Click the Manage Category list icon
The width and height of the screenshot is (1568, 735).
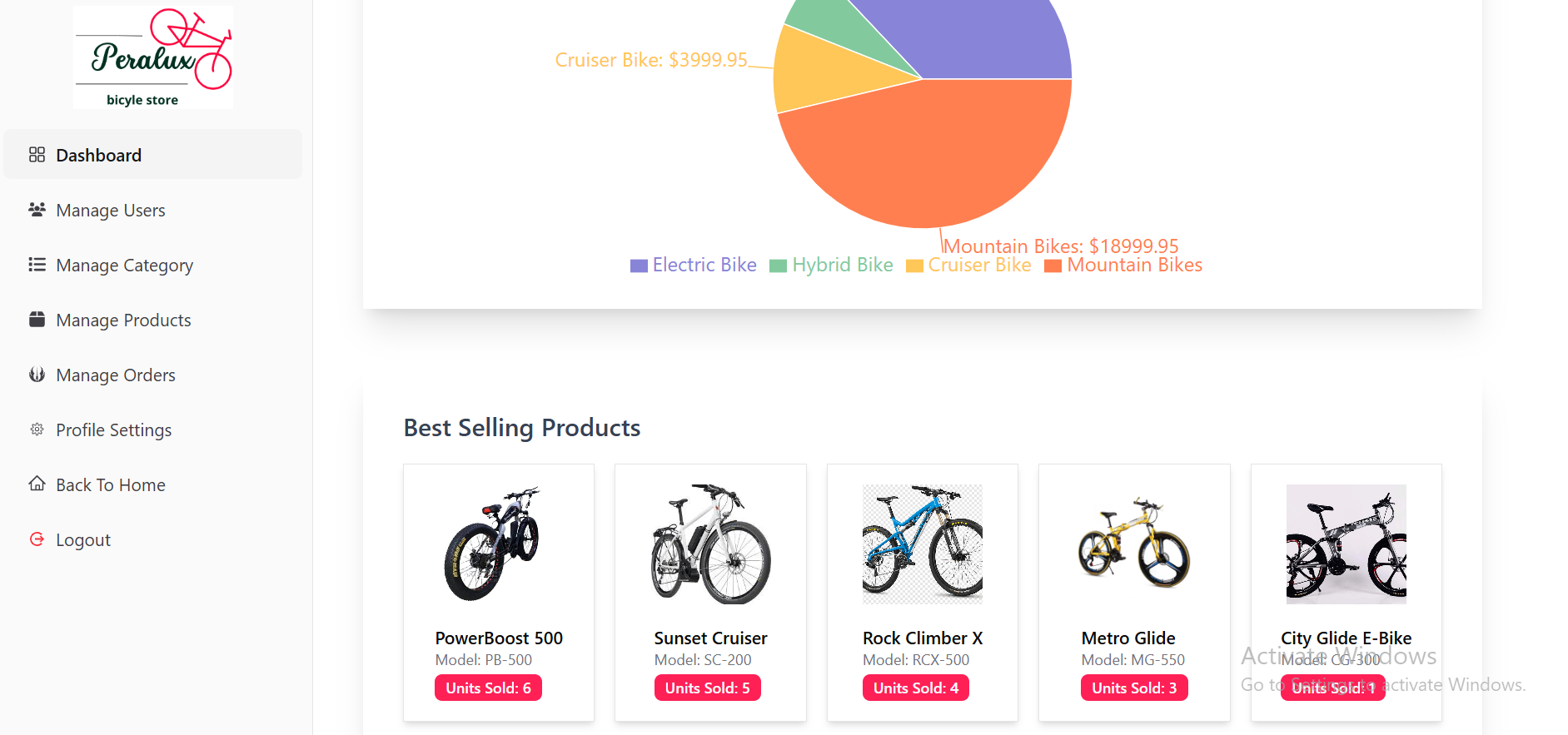point(37,265)
